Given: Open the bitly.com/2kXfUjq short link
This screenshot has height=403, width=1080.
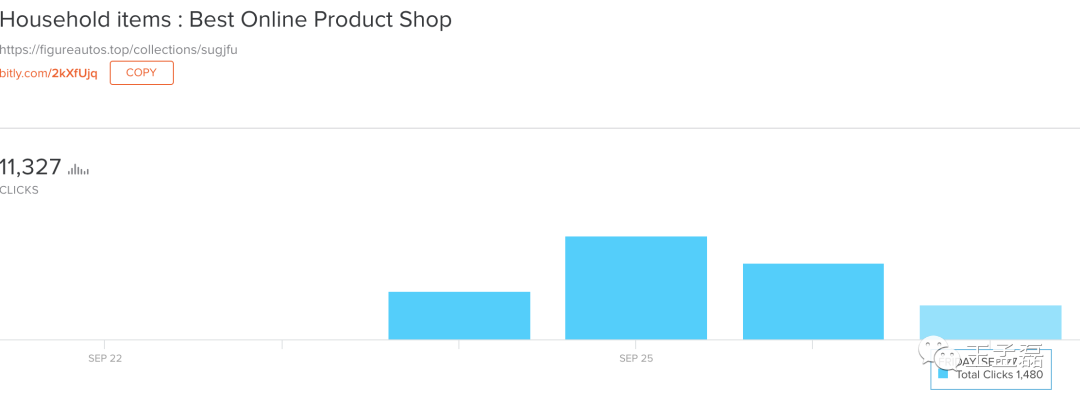Looking at the screenshot, I should (49, 74).
